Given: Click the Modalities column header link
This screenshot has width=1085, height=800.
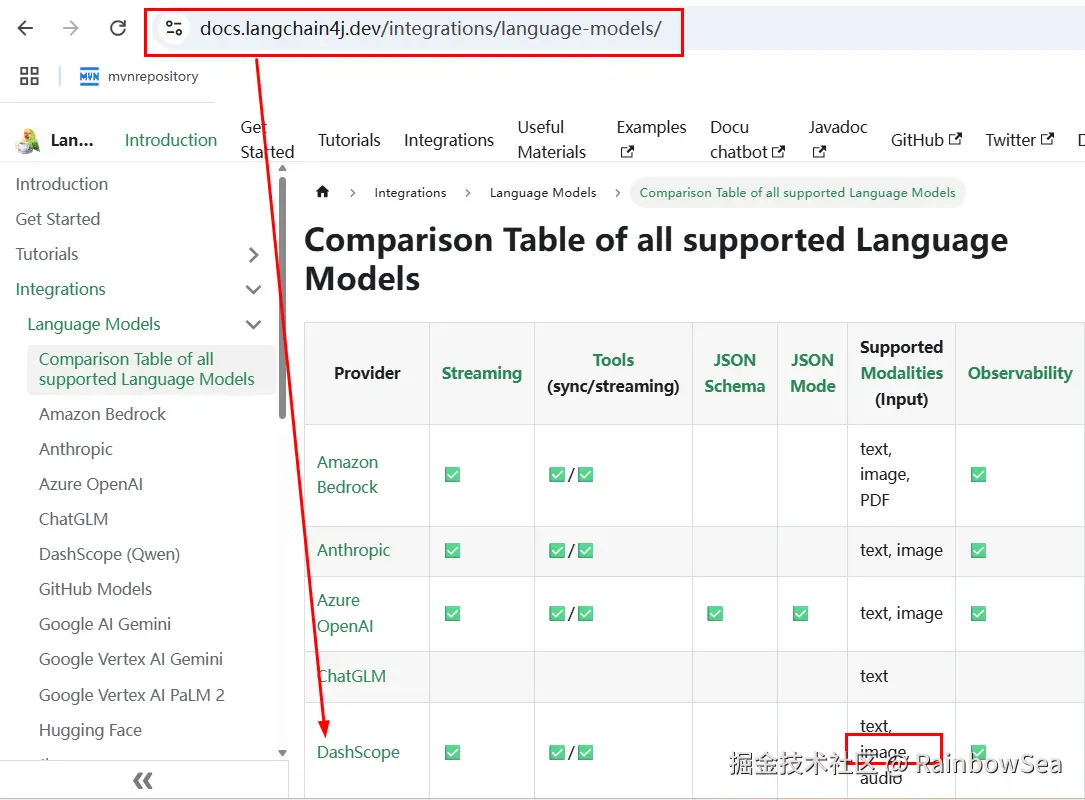Looking at the screenshot, I should (902, 374).
